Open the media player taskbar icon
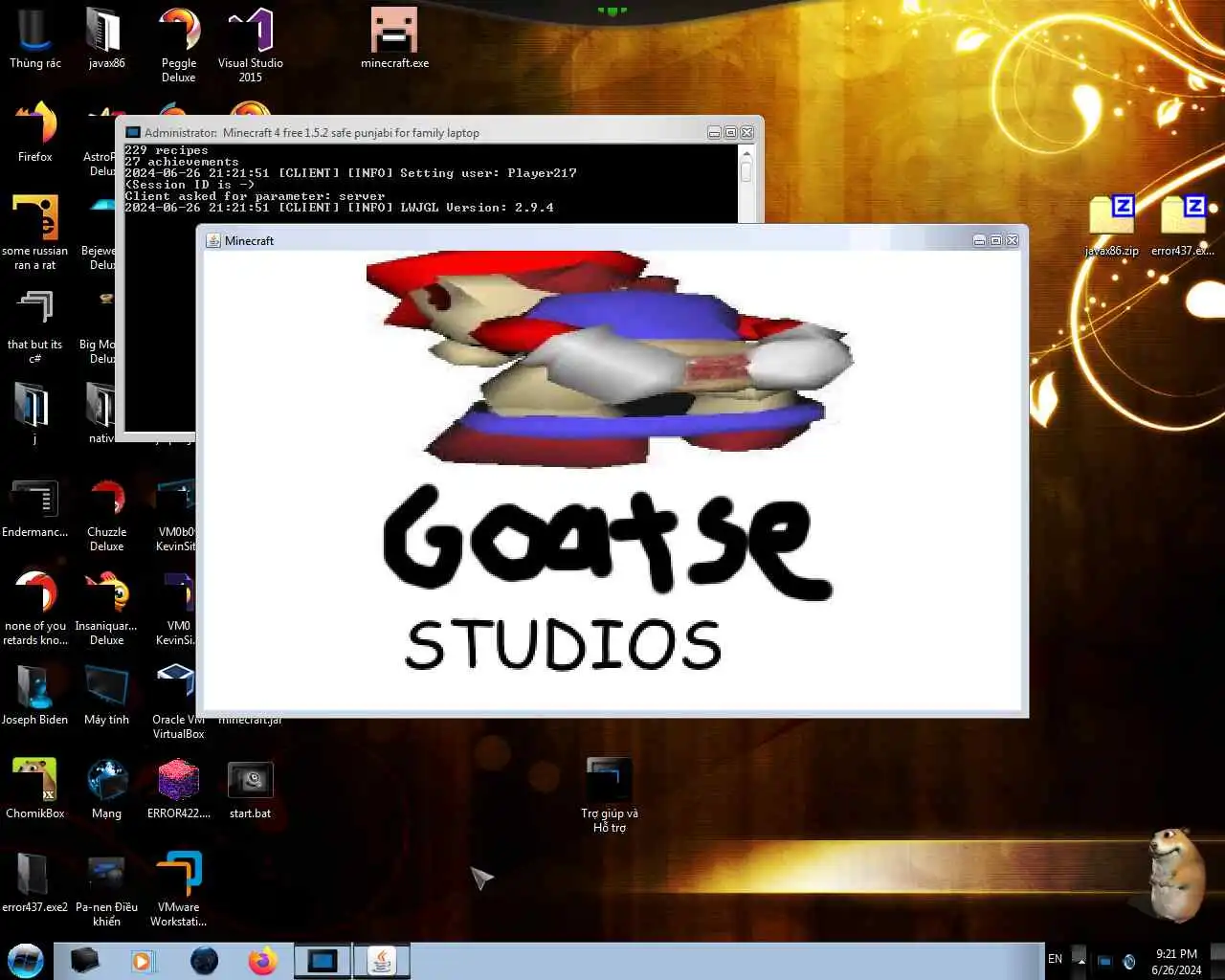 point(143,960)
